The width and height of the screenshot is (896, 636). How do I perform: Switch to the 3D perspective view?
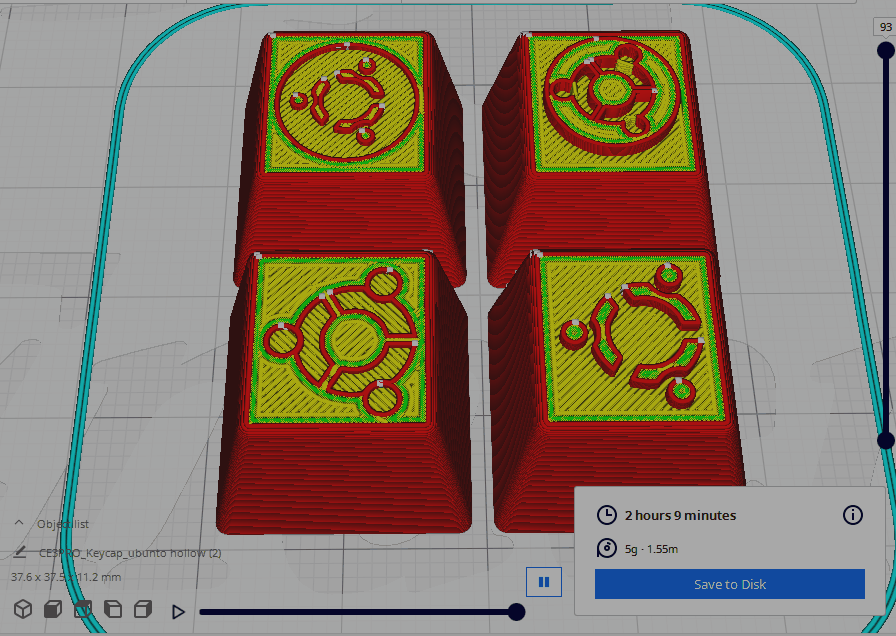click(22, 609)
